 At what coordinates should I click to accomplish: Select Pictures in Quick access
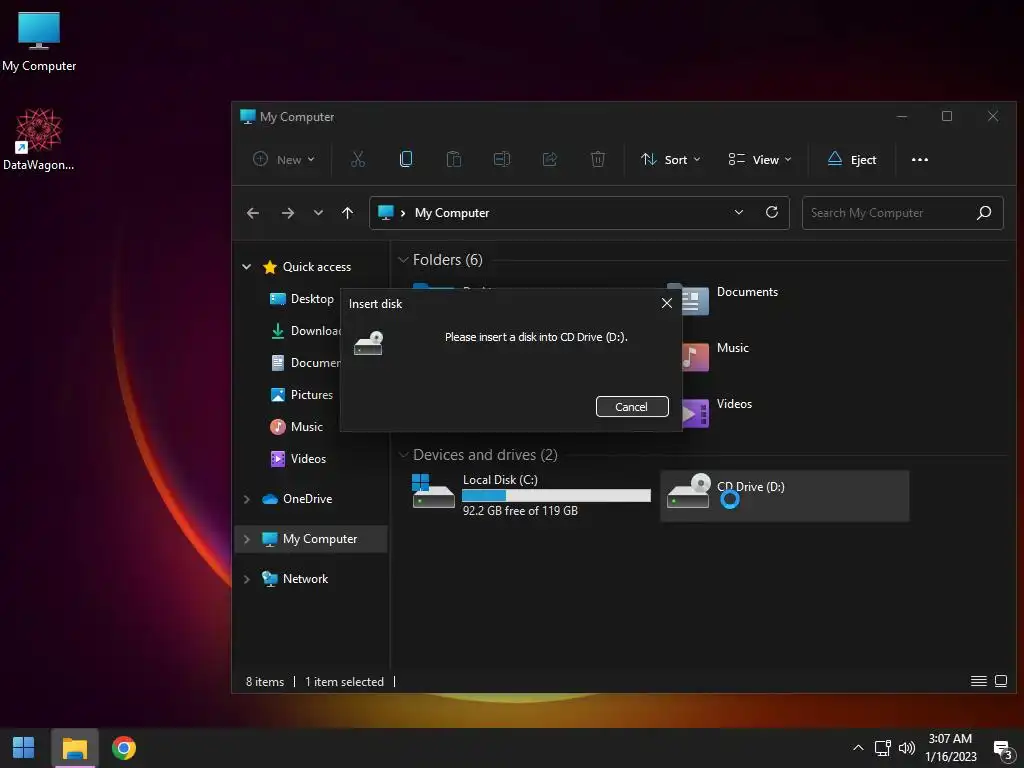tap(302, 394)
